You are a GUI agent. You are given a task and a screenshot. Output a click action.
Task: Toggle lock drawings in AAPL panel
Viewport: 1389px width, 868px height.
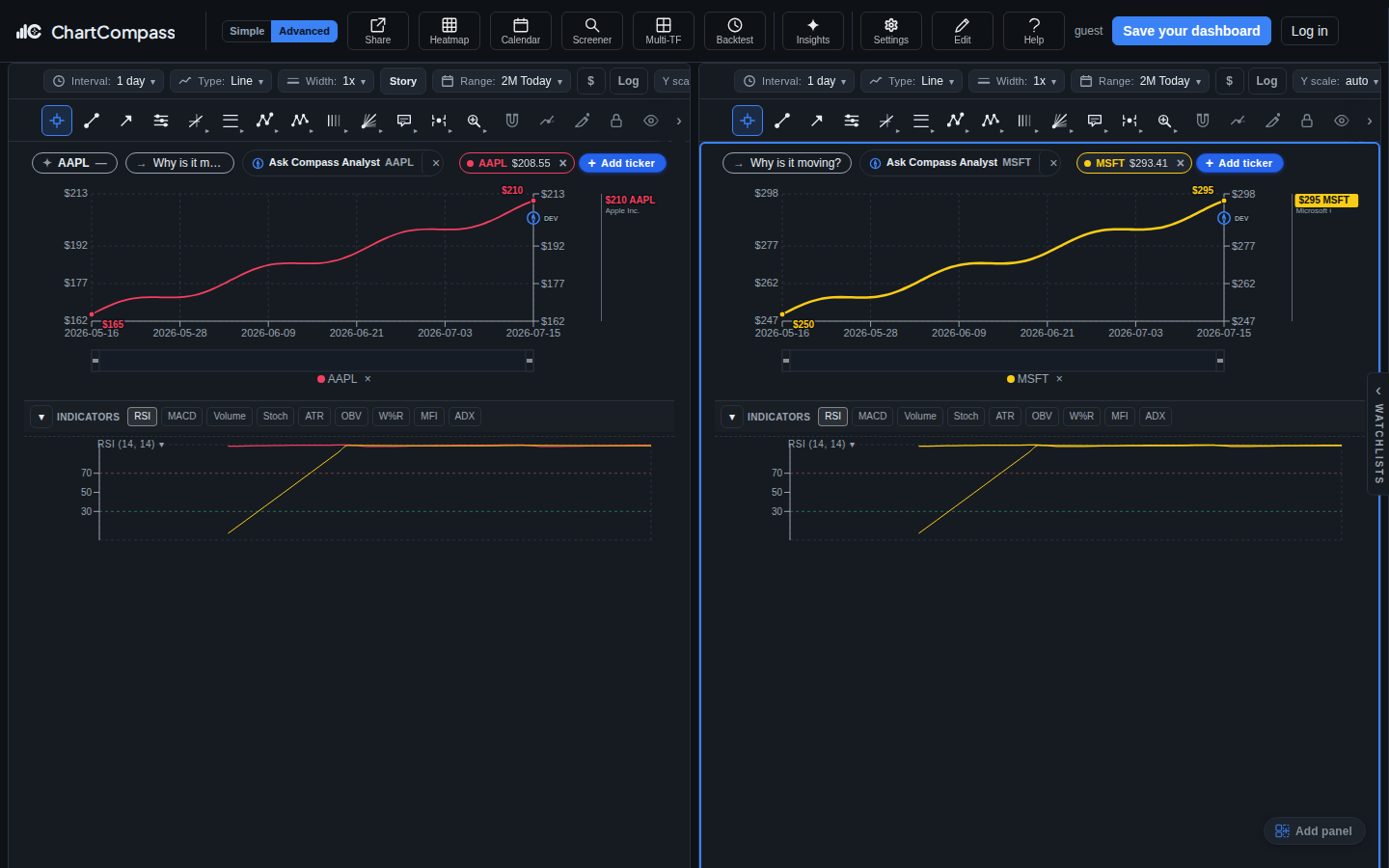pyautogui.click(x=616, y=121)
